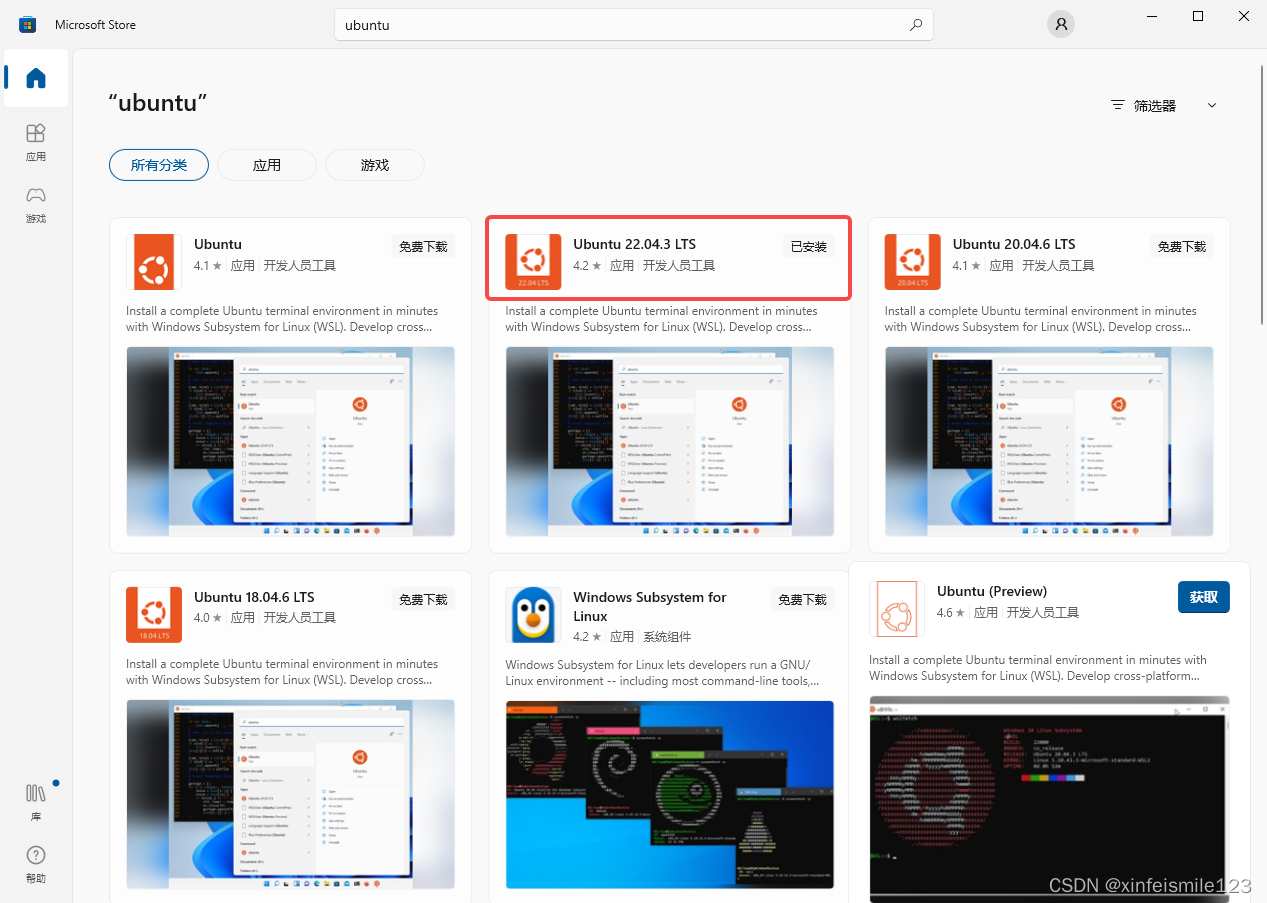
Task: Open the Windows Subsystem for Linux screenshot
Action: [x=669, y=794]
